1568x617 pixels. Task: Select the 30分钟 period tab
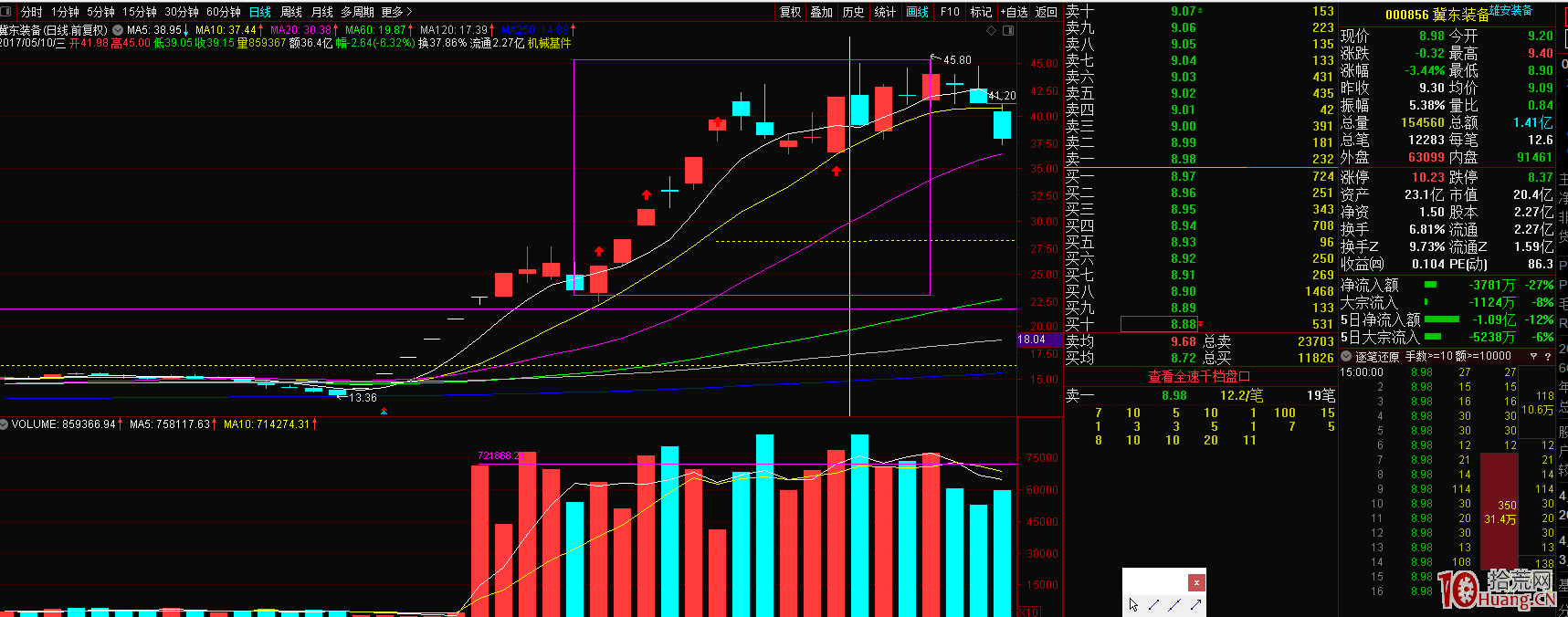click(x=182, y=12)
